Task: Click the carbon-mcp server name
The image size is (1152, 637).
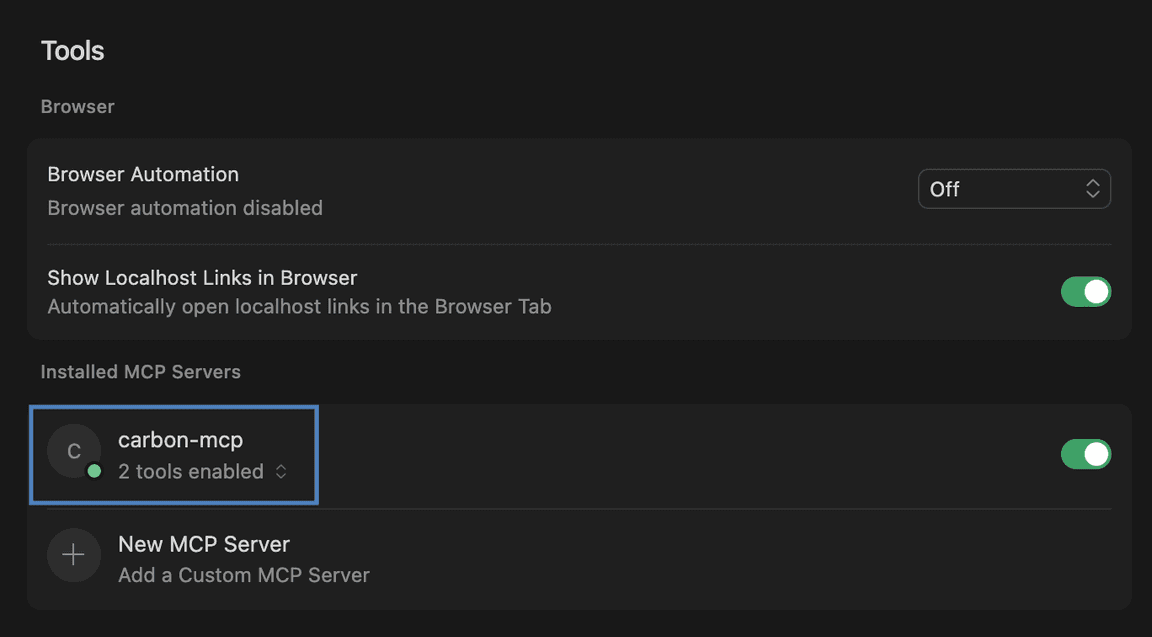Action: tap(180, 439)
